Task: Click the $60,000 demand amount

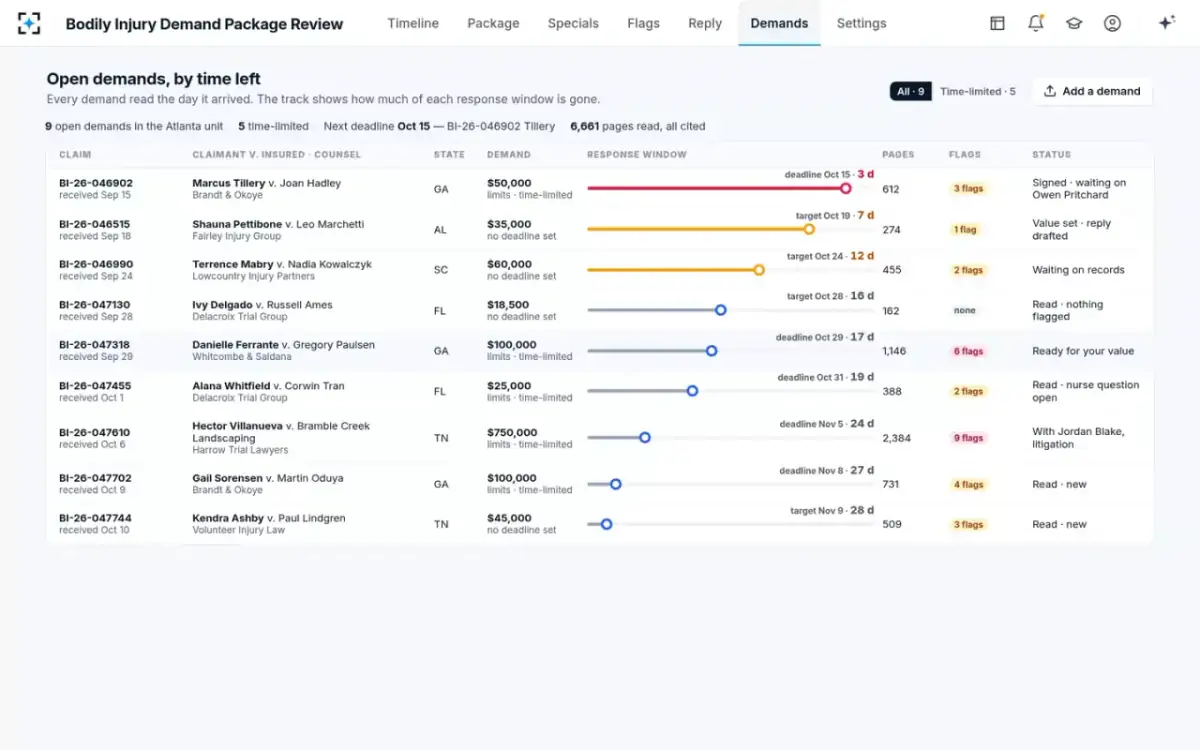Action: coord(509,264)
